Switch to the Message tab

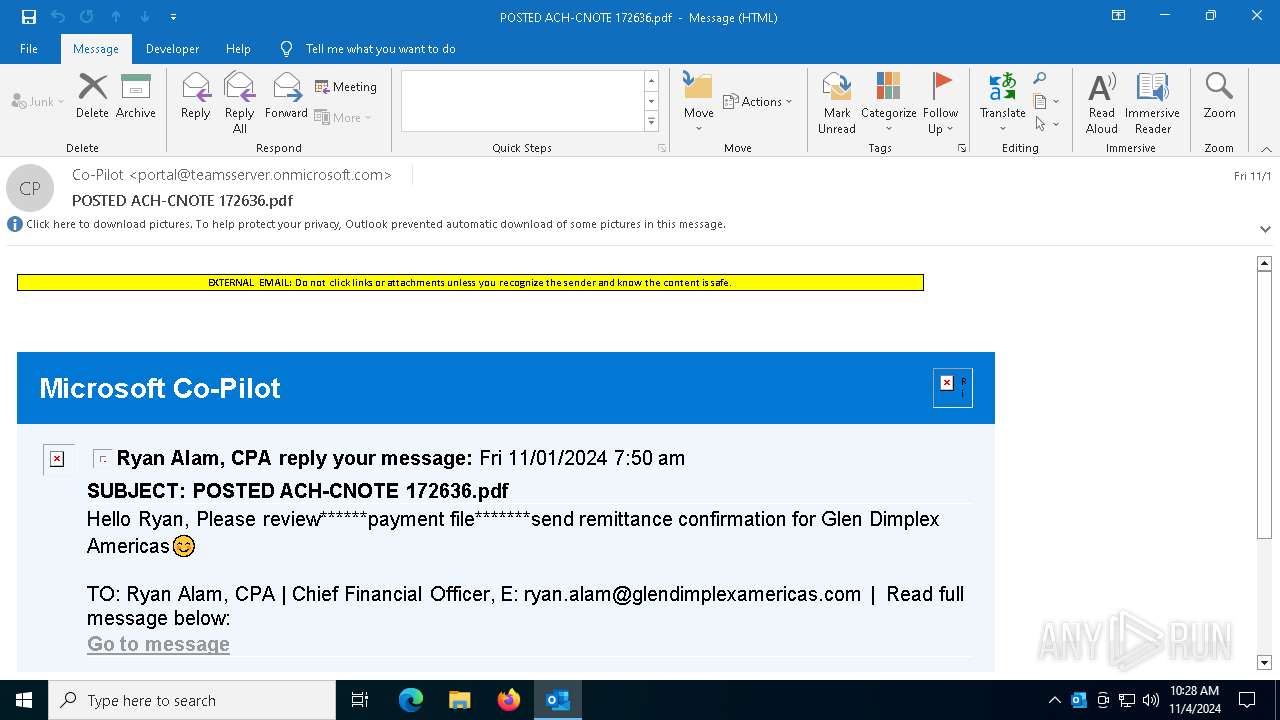[x=96, y=49]
